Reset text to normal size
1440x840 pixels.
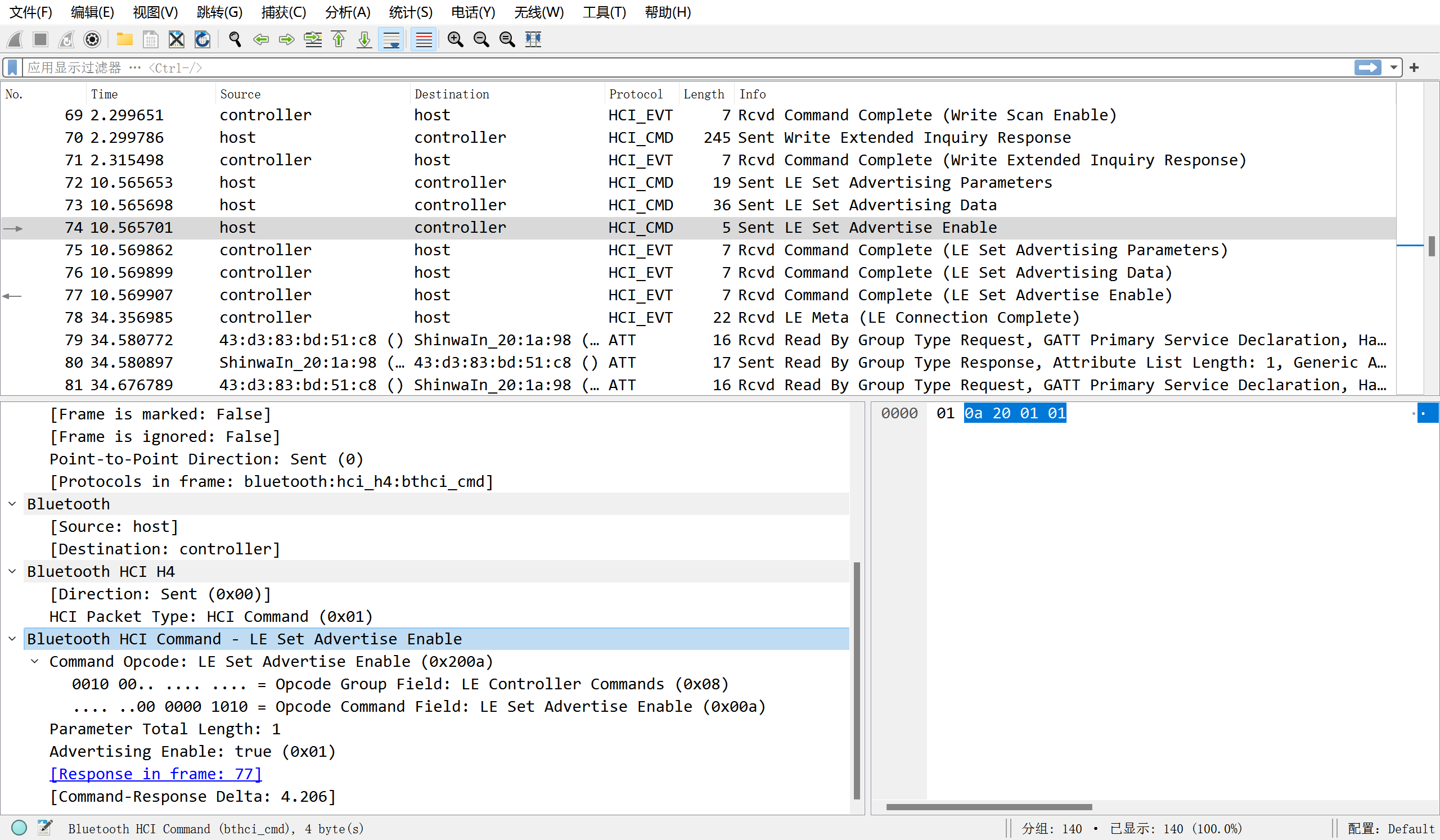coord(507,39)
